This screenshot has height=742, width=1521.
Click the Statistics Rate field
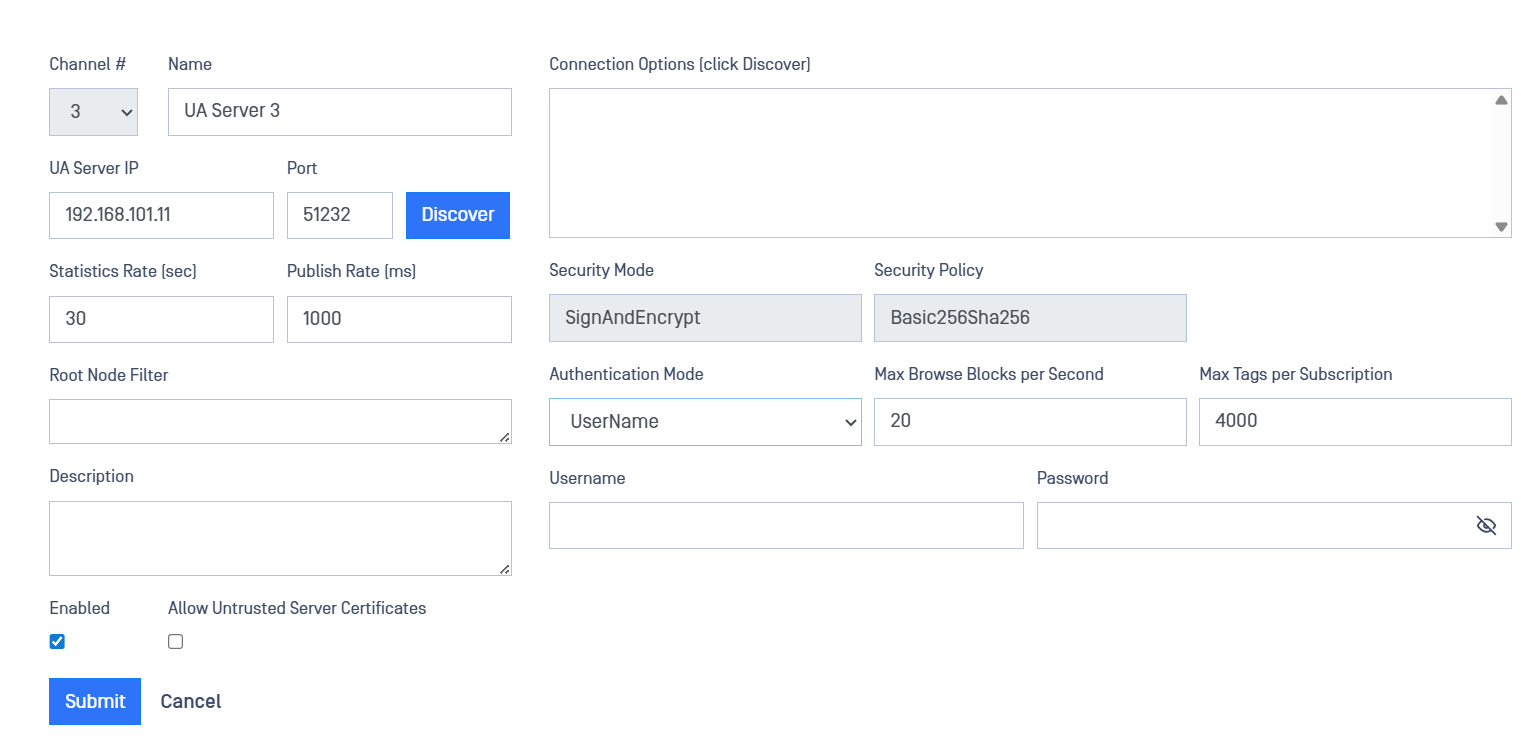[x=161, y=319]
